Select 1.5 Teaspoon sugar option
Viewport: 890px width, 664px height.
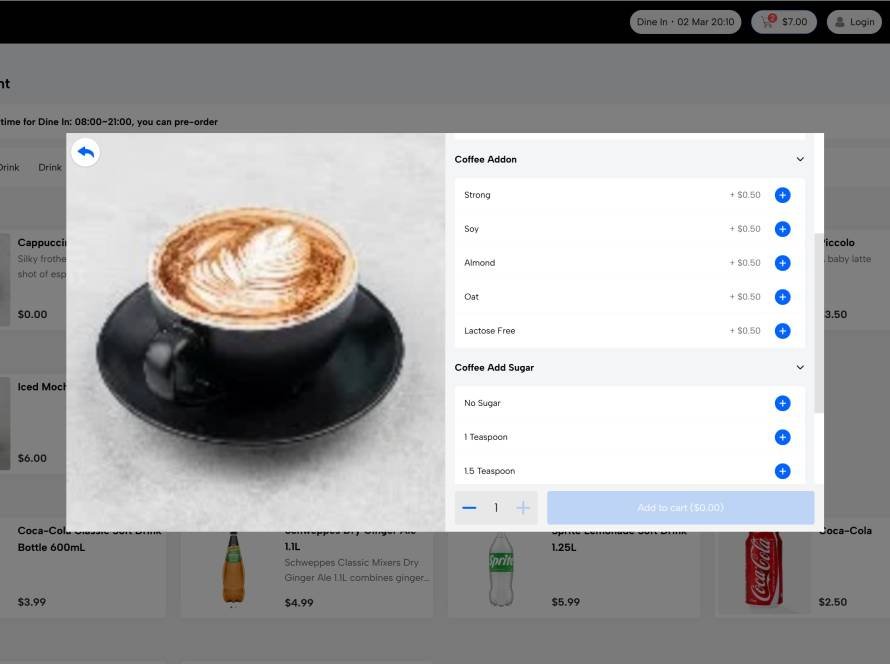pyautogui.click(x=782, y=471)
